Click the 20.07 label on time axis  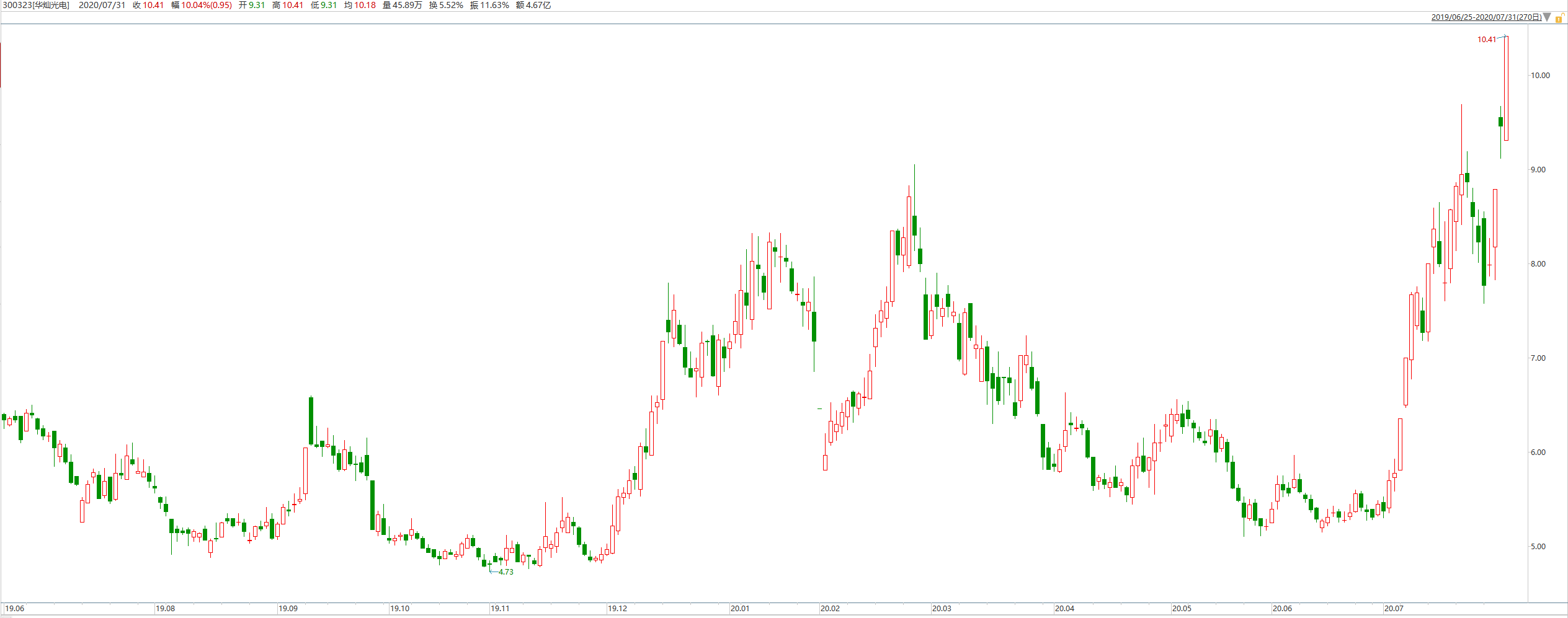(x=1394, y=609)
